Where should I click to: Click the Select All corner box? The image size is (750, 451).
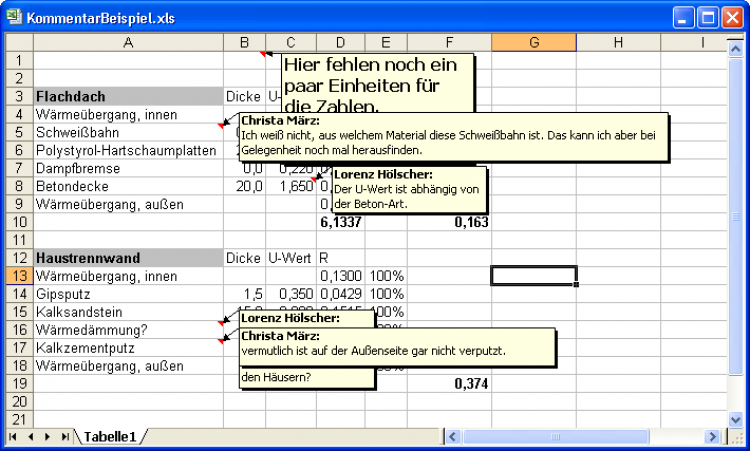tap(19, 42)
